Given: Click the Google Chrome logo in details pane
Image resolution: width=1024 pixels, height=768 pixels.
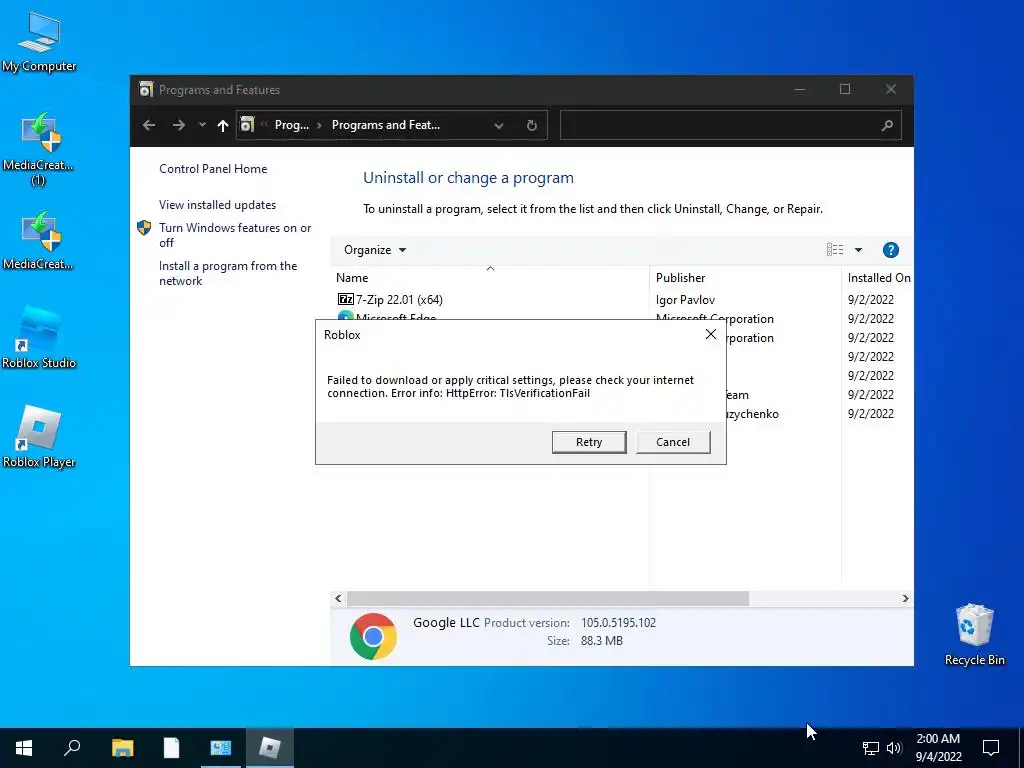Looking at the screenshot, I should pyautogui.click(x=373, y=635).
